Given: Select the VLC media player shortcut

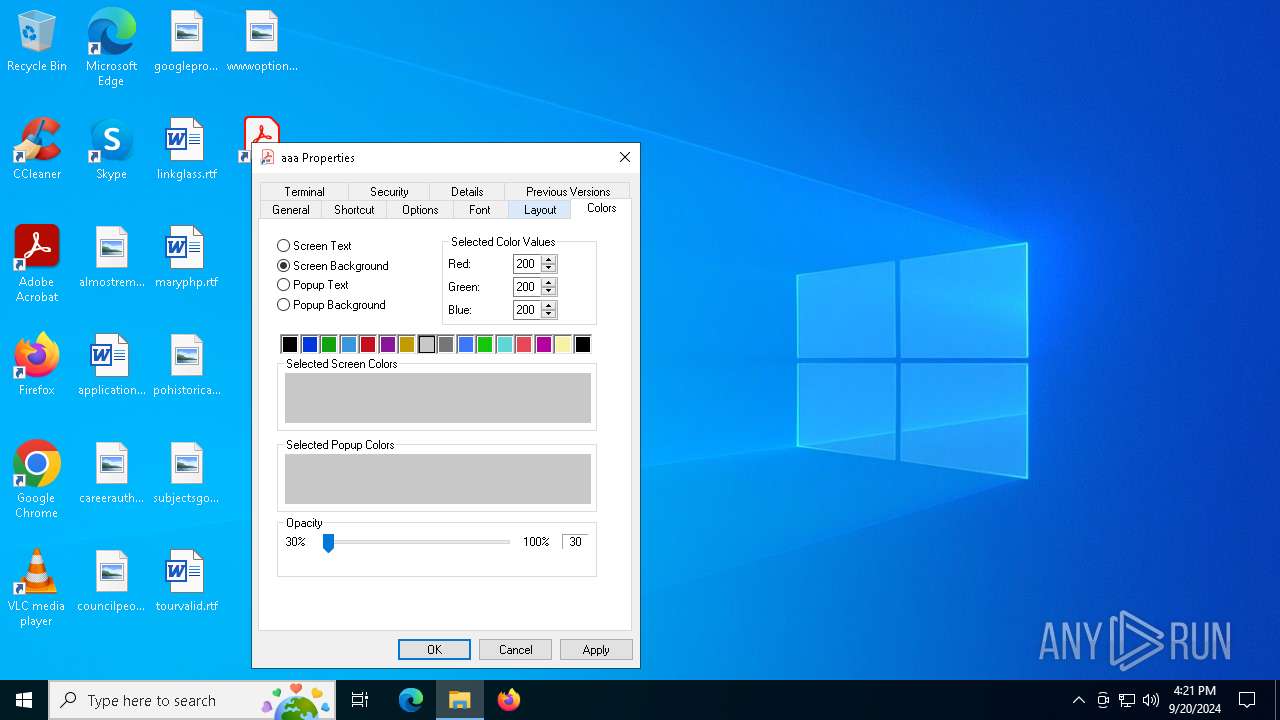Looking at the screenshot, I should pyautogui.click(x=37, y=588).
